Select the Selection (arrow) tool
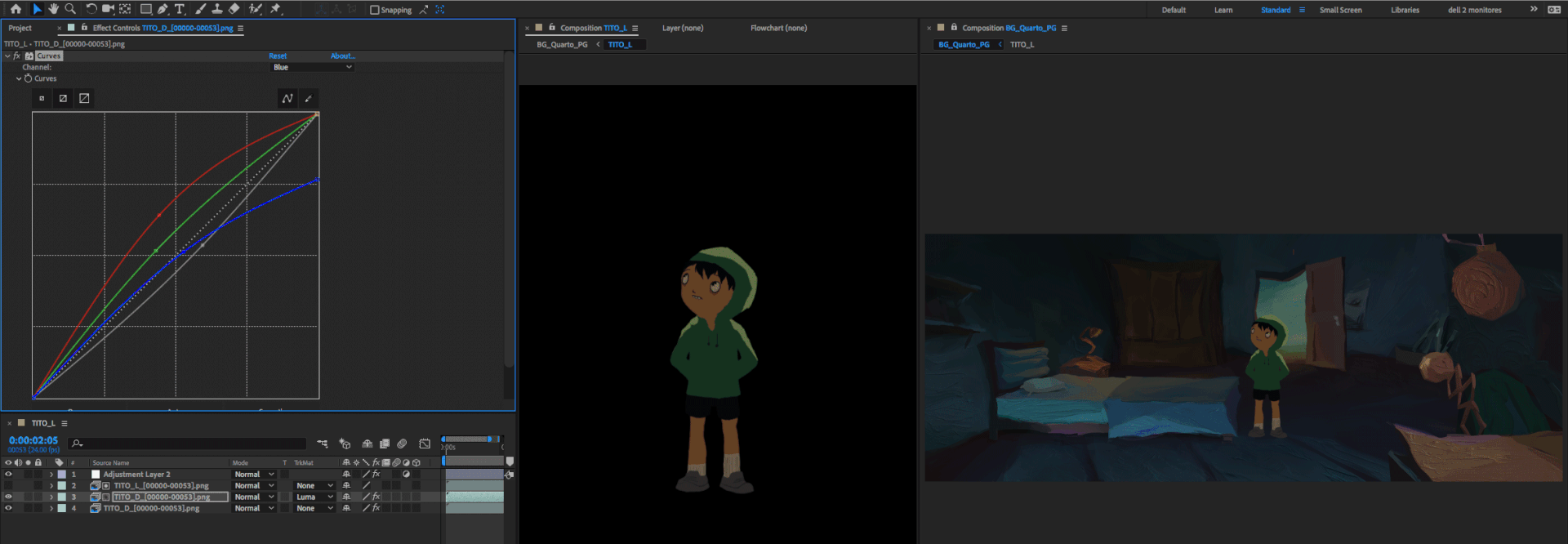 (37, 9)
